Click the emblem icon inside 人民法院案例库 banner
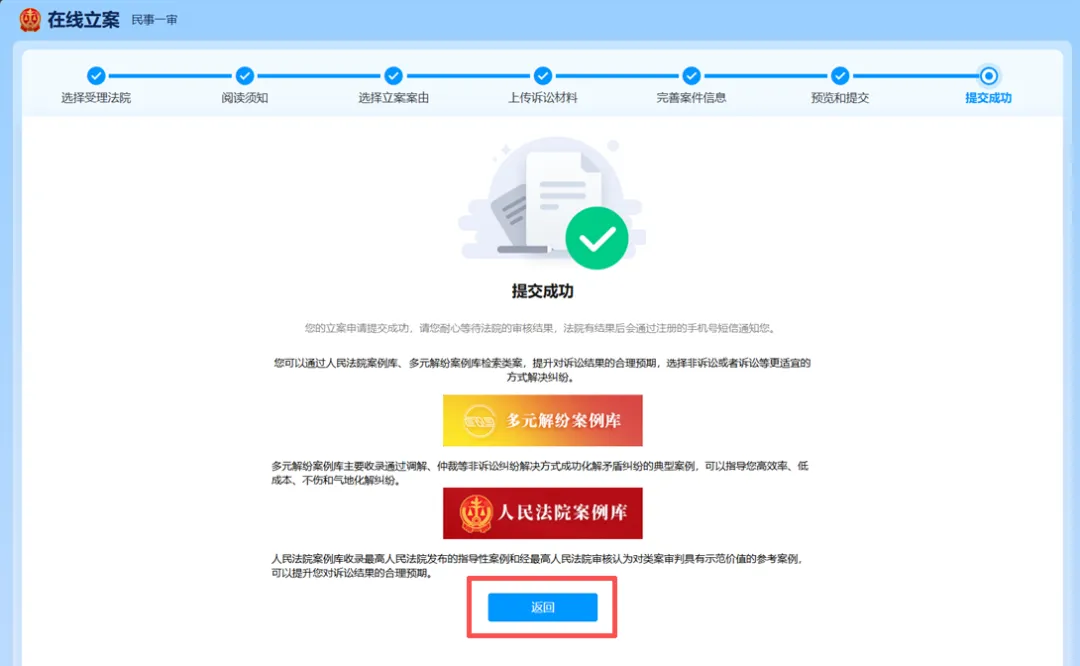Viewport: 1080px width, 666px height. point(476,514)
